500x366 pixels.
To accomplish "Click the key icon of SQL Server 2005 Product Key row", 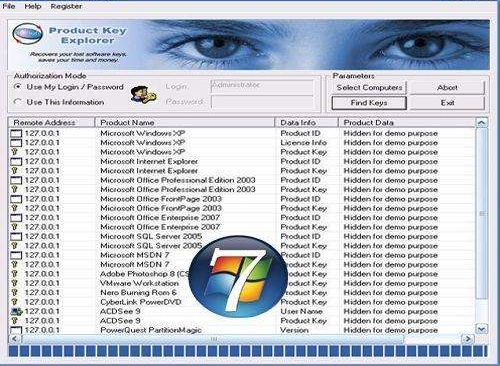I will pyautogui.click(x=14, y=246).
